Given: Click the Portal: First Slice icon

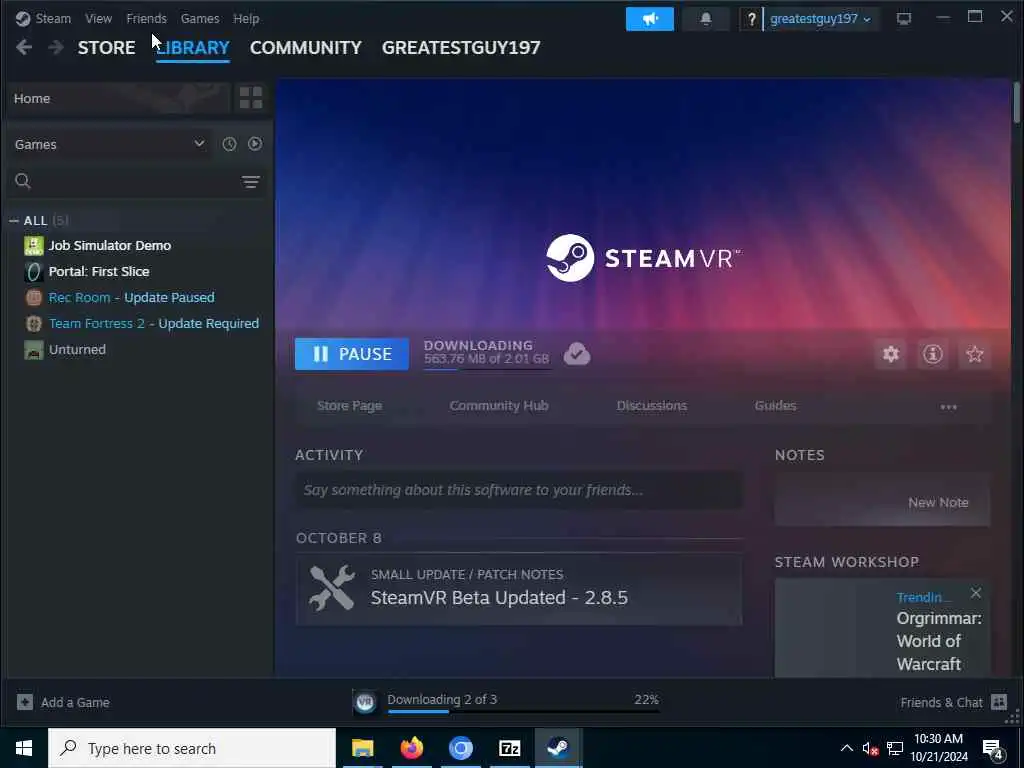Looking at the screenshot, I should [x=33, y=272].
